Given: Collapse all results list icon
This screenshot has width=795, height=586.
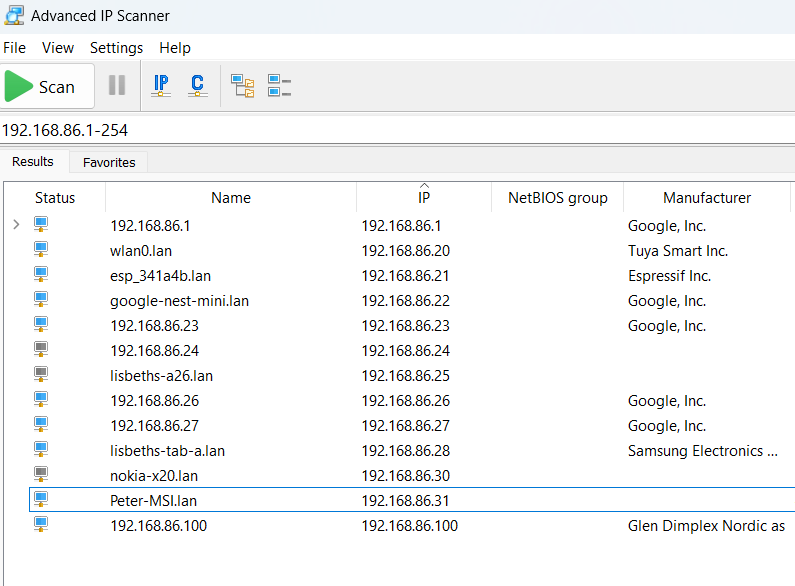Looking at the screenshot, I should (279, 86).
